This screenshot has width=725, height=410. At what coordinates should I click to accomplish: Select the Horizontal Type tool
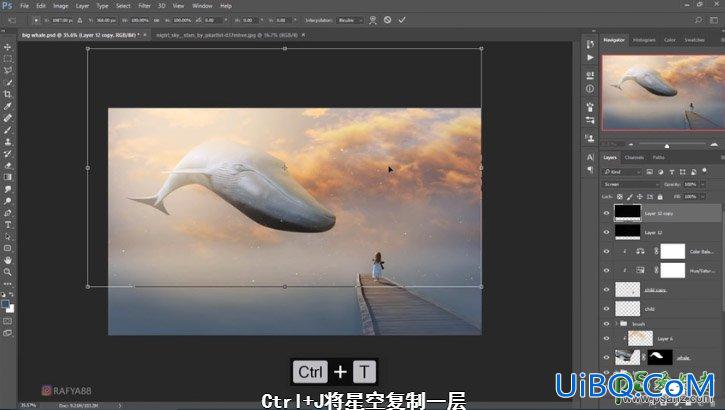7,225
